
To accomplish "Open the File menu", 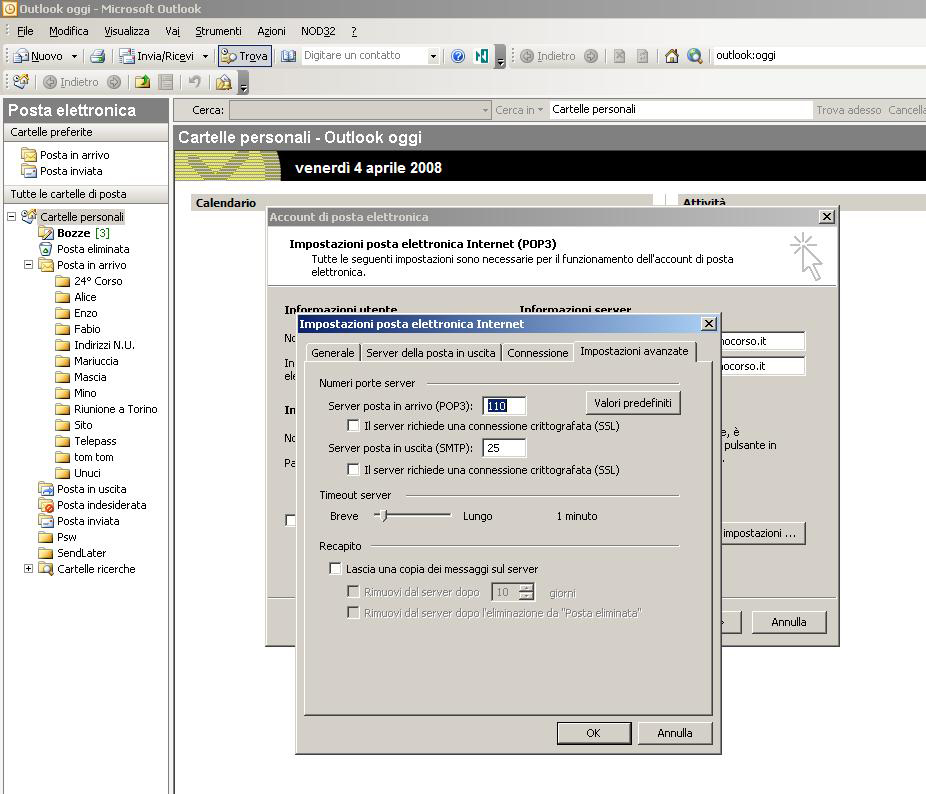I will [25, 31].
